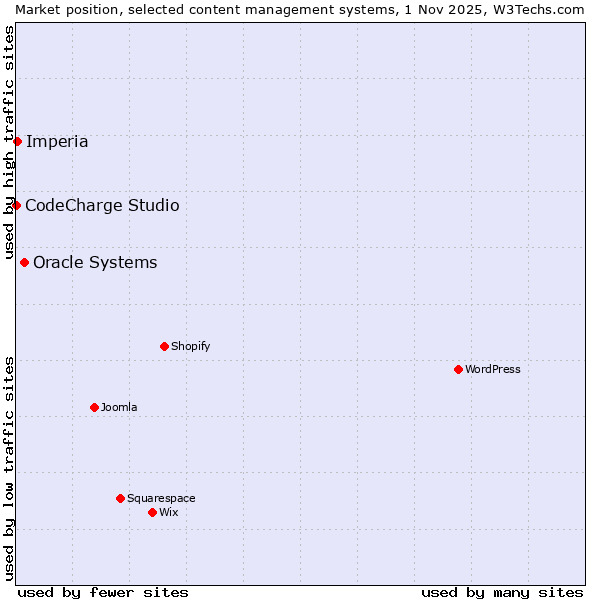The image size is (600, 600).
Task: Click the 'used by many sites' axis label
Action: tap(502, 592)
